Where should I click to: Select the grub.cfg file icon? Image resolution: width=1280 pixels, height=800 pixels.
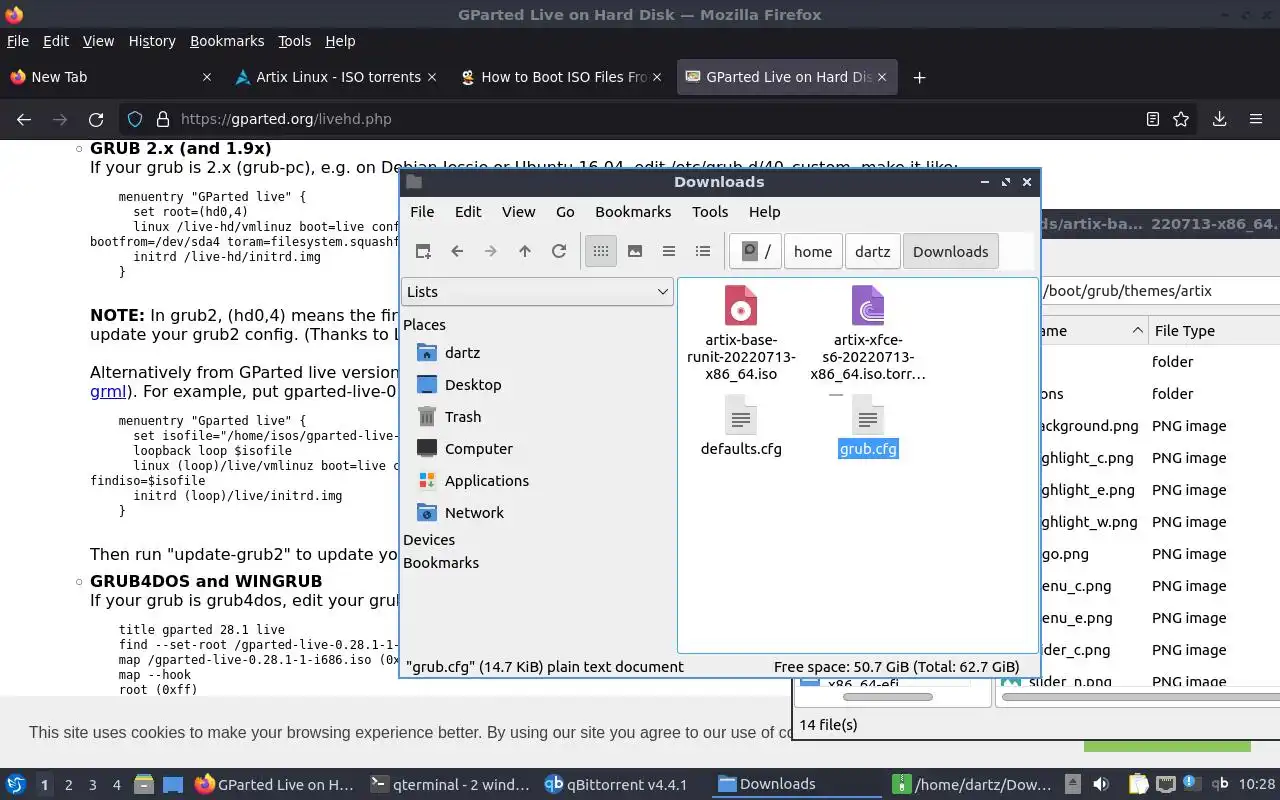868,414
